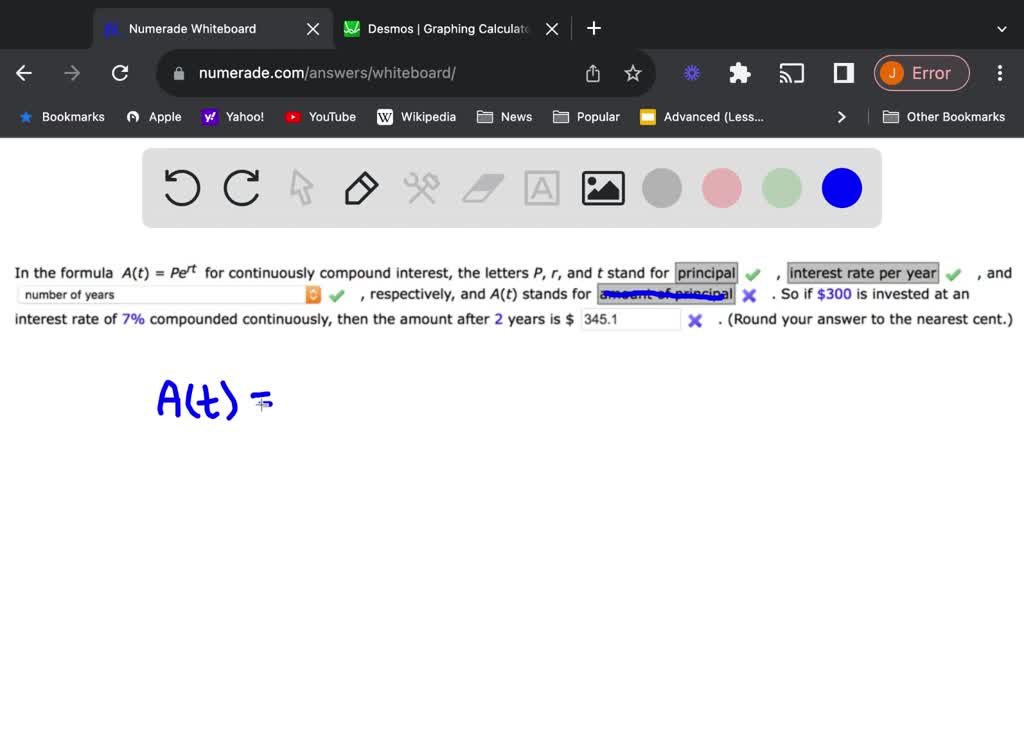1024x740 pixels.
Task: Activate the Eraser tool
Action: pos(482,187)
